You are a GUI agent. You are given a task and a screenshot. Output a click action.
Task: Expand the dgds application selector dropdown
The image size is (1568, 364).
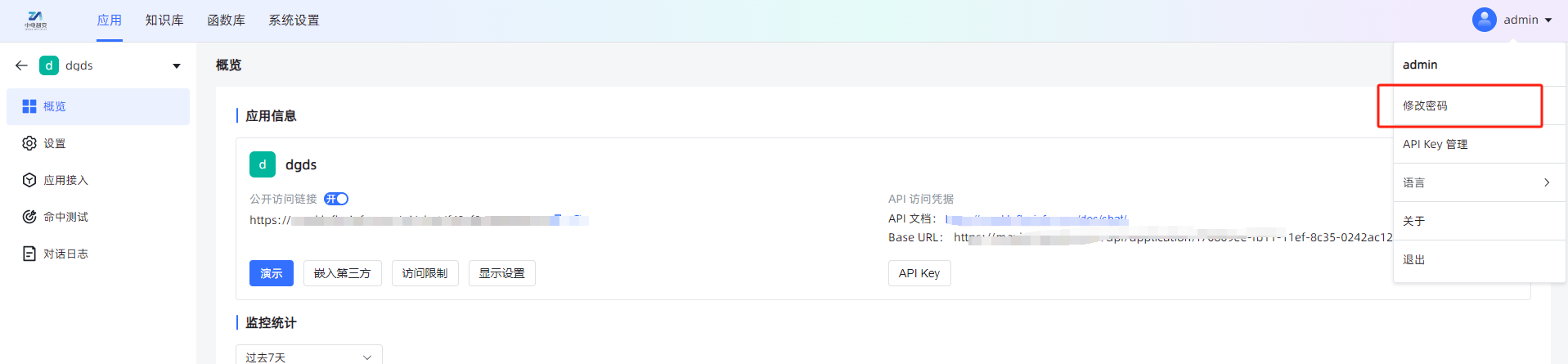click(x=177, y=65)
